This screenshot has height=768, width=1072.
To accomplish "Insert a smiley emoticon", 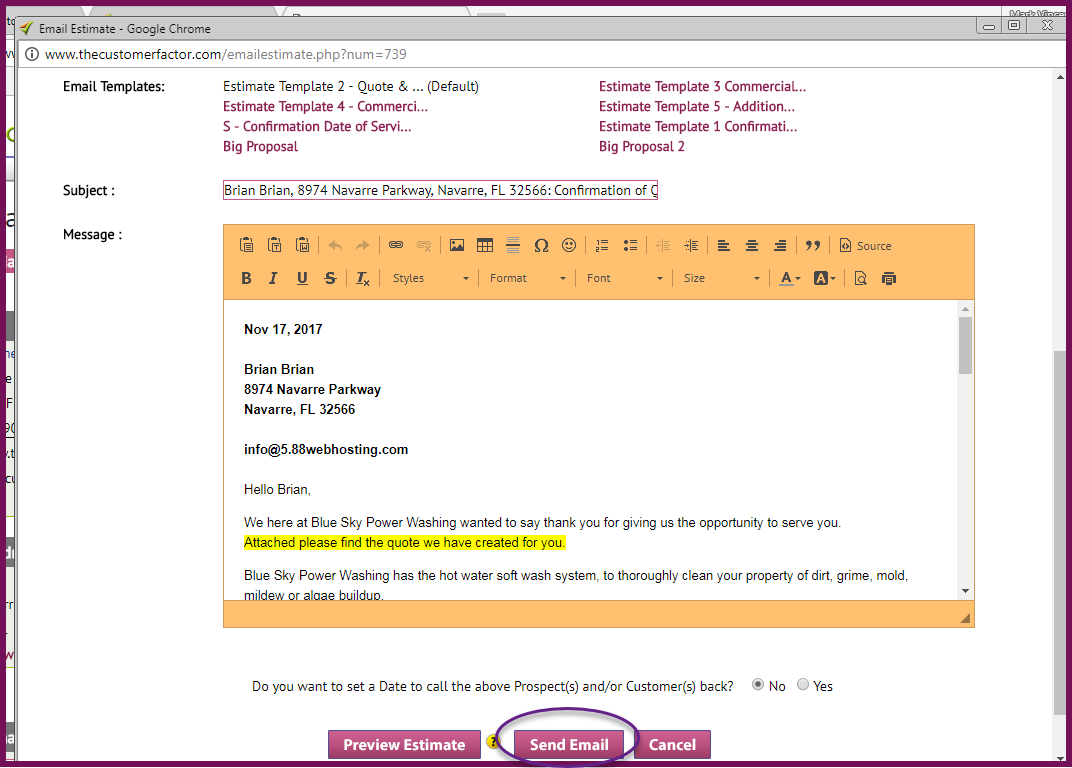I will tap(569, 245).
